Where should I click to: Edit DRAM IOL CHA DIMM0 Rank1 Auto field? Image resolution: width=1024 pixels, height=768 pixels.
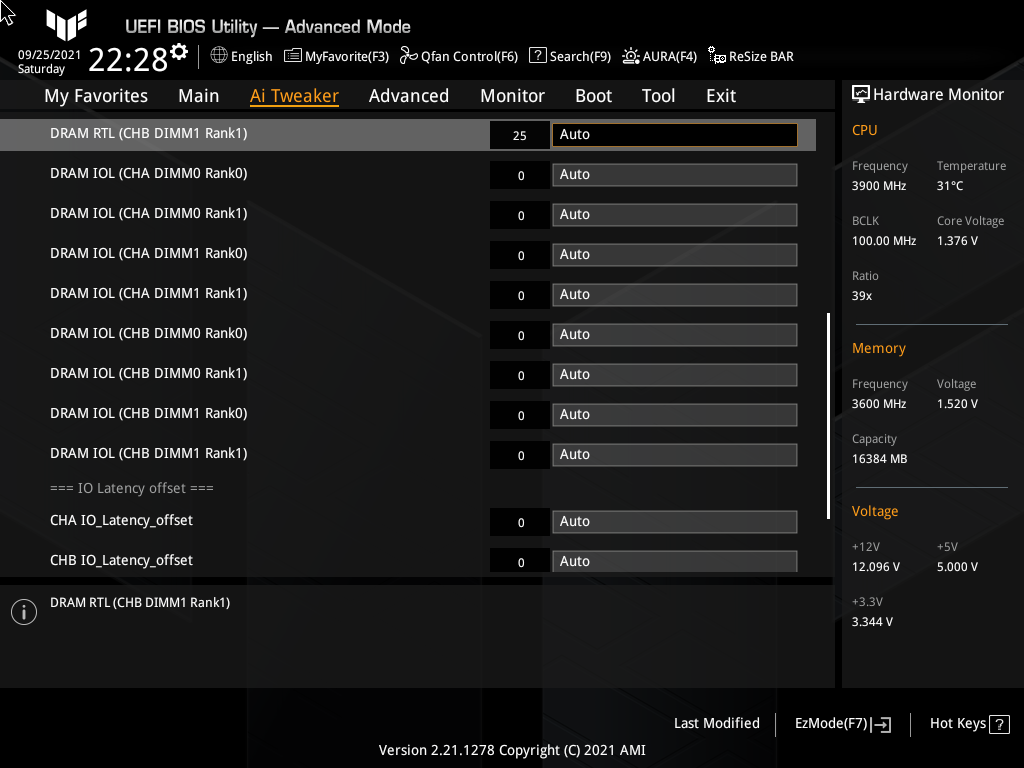click(x=675, y=215)
